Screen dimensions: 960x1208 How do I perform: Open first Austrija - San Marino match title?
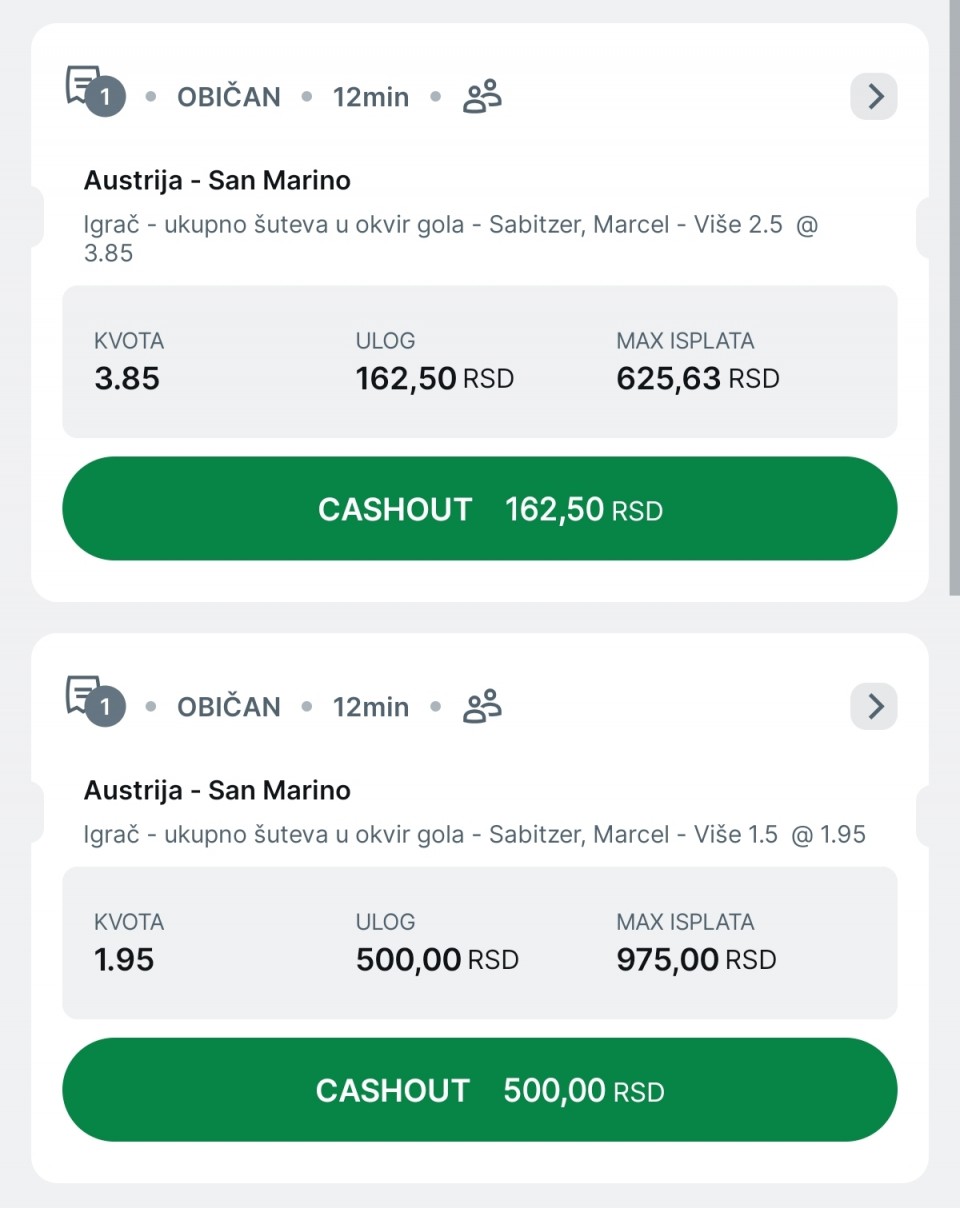(x=217, y=181)
